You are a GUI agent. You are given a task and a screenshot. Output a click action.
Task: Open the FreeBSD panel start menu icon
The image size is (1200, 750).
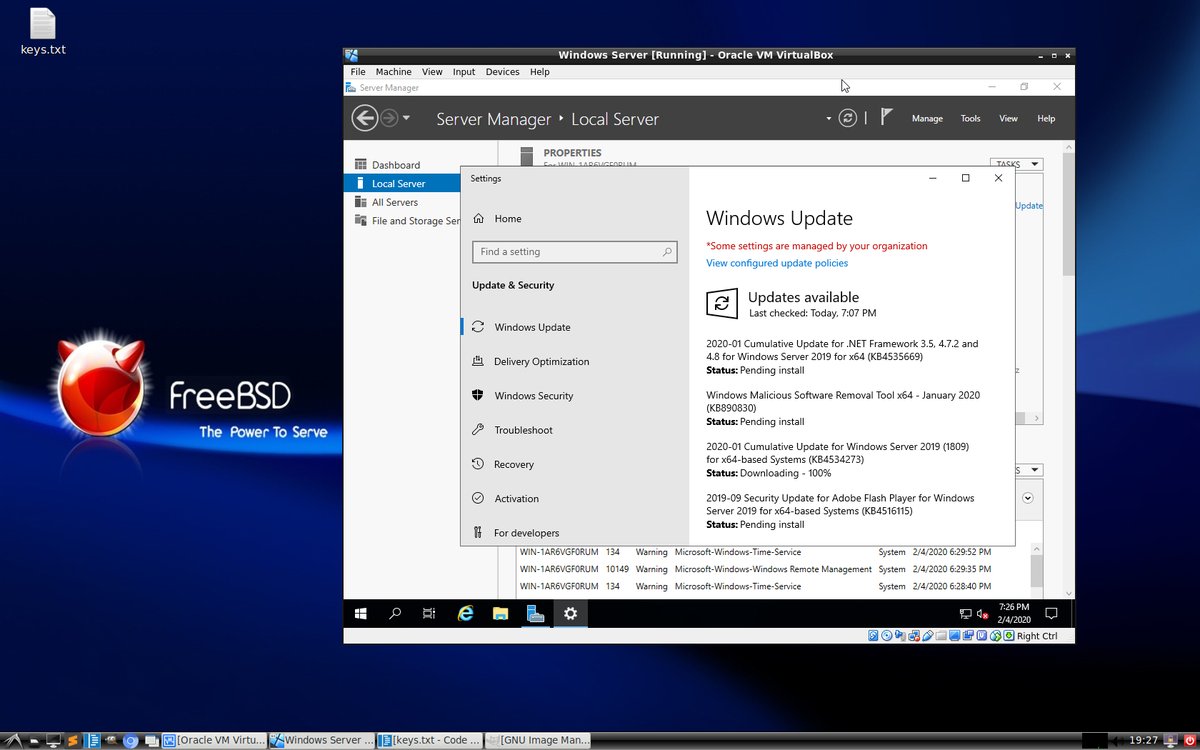[x=13, y=740]
